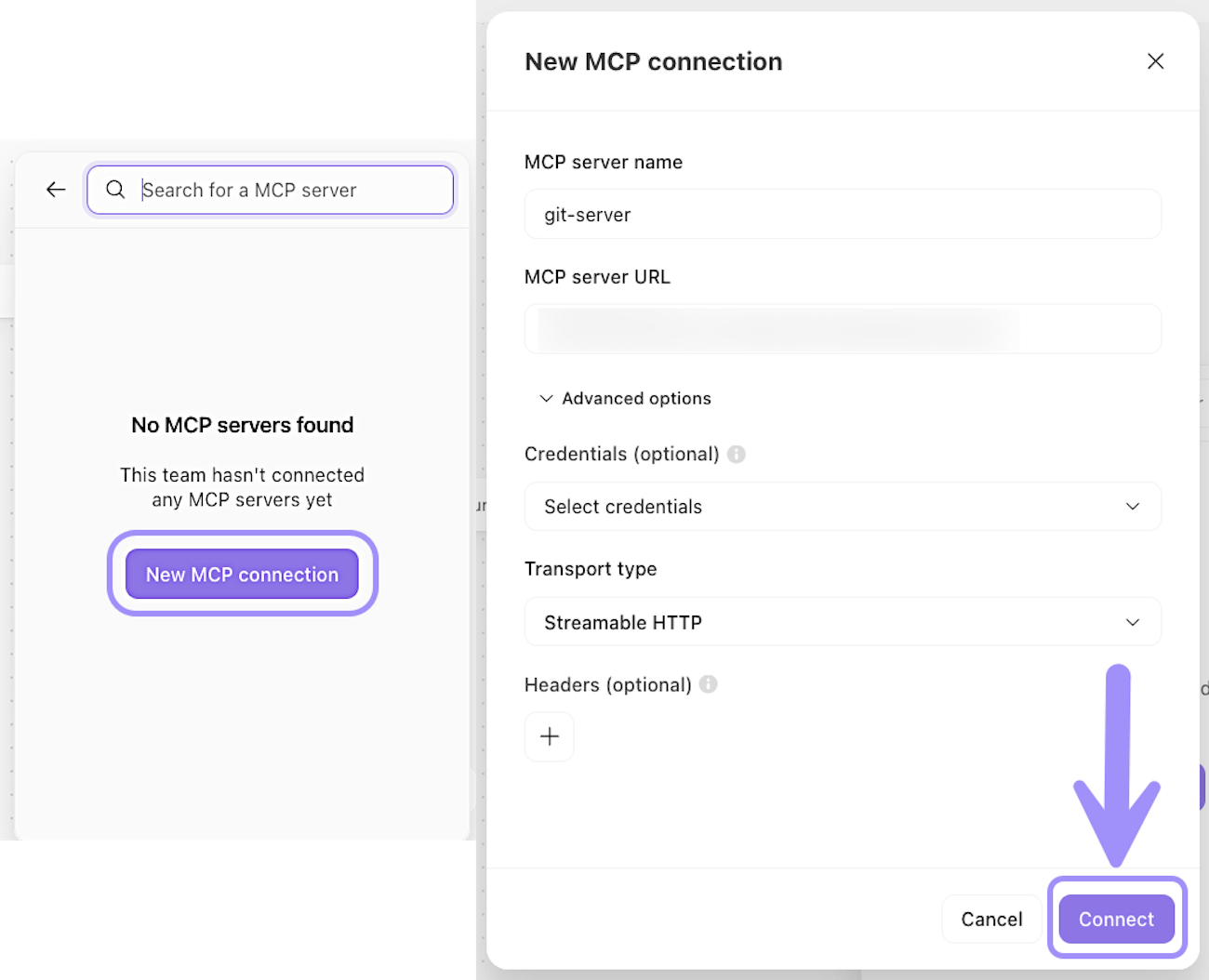
Task: Cancel the new MCP connection
Action: (x=991, y=919)
